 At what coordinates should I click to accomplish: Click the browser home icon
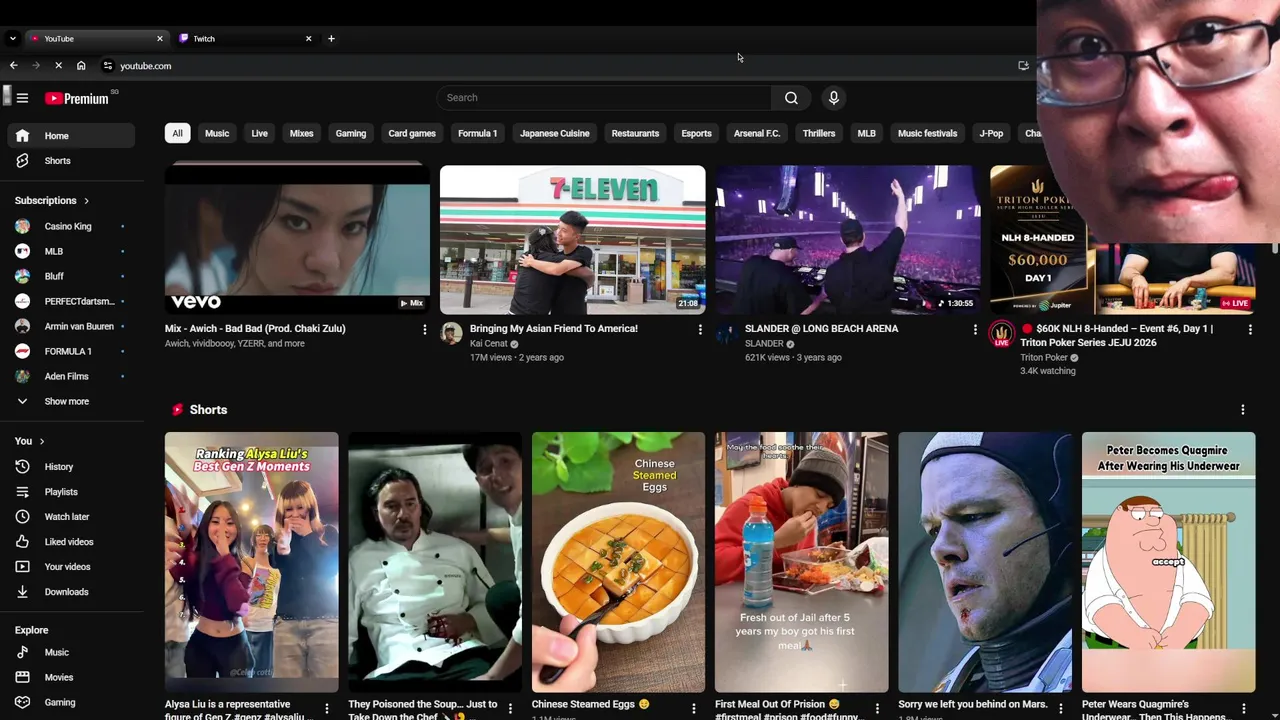[x=81, y=66]
